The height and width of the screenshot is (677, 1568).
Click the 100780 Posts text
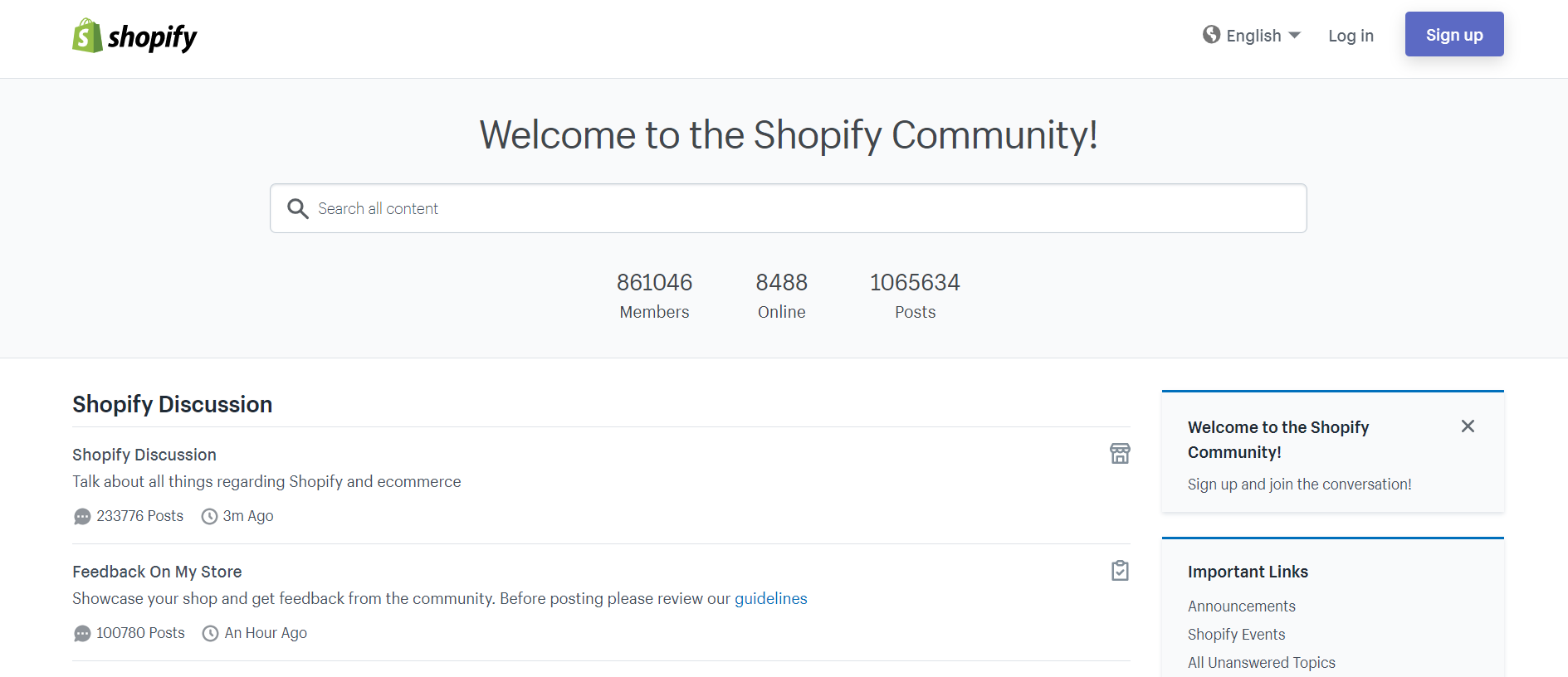[140, 633]
